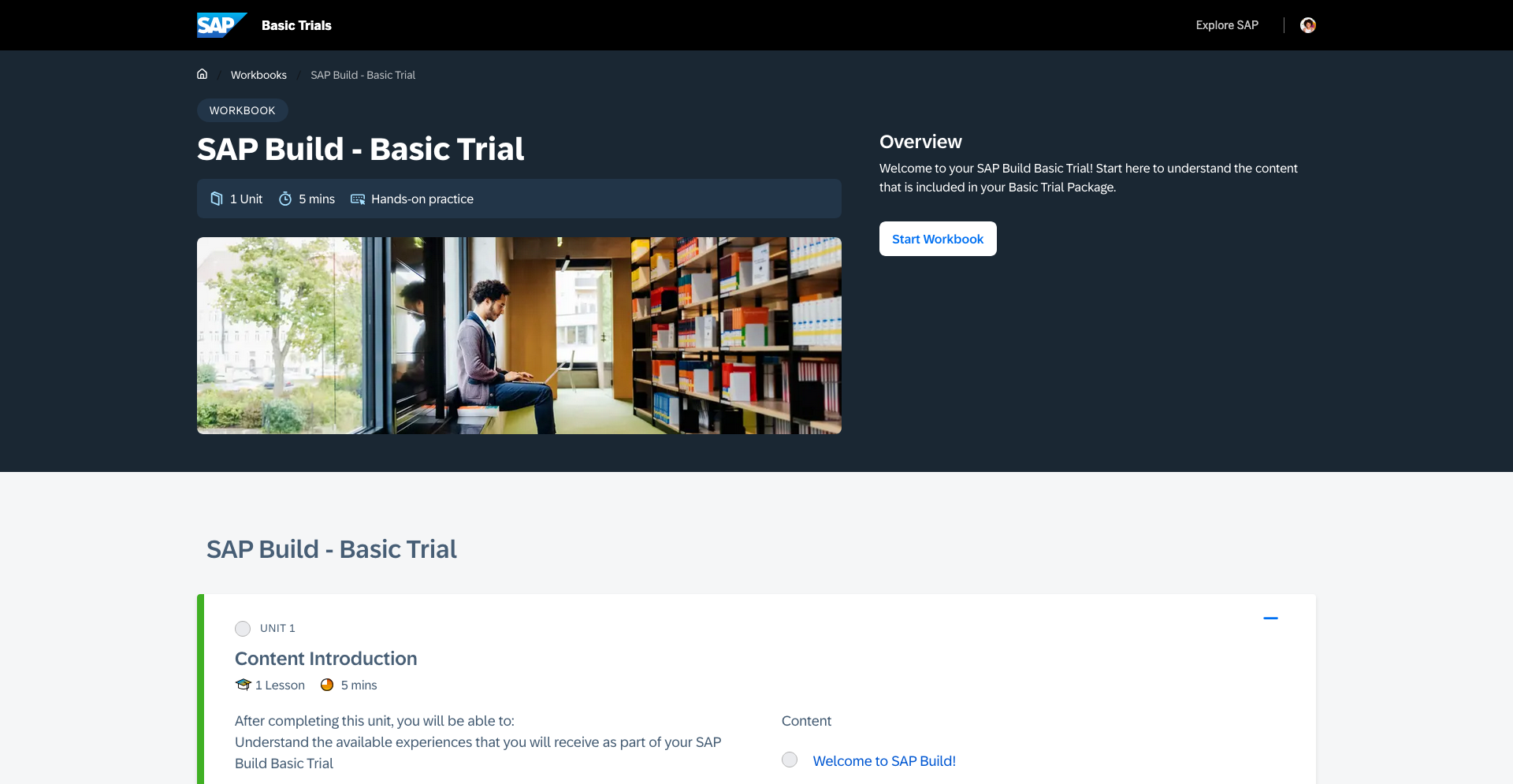The width and height of the screenshot is (1513, 784).
Task: Open the Basic Trials home title
Action: point(296,25)
